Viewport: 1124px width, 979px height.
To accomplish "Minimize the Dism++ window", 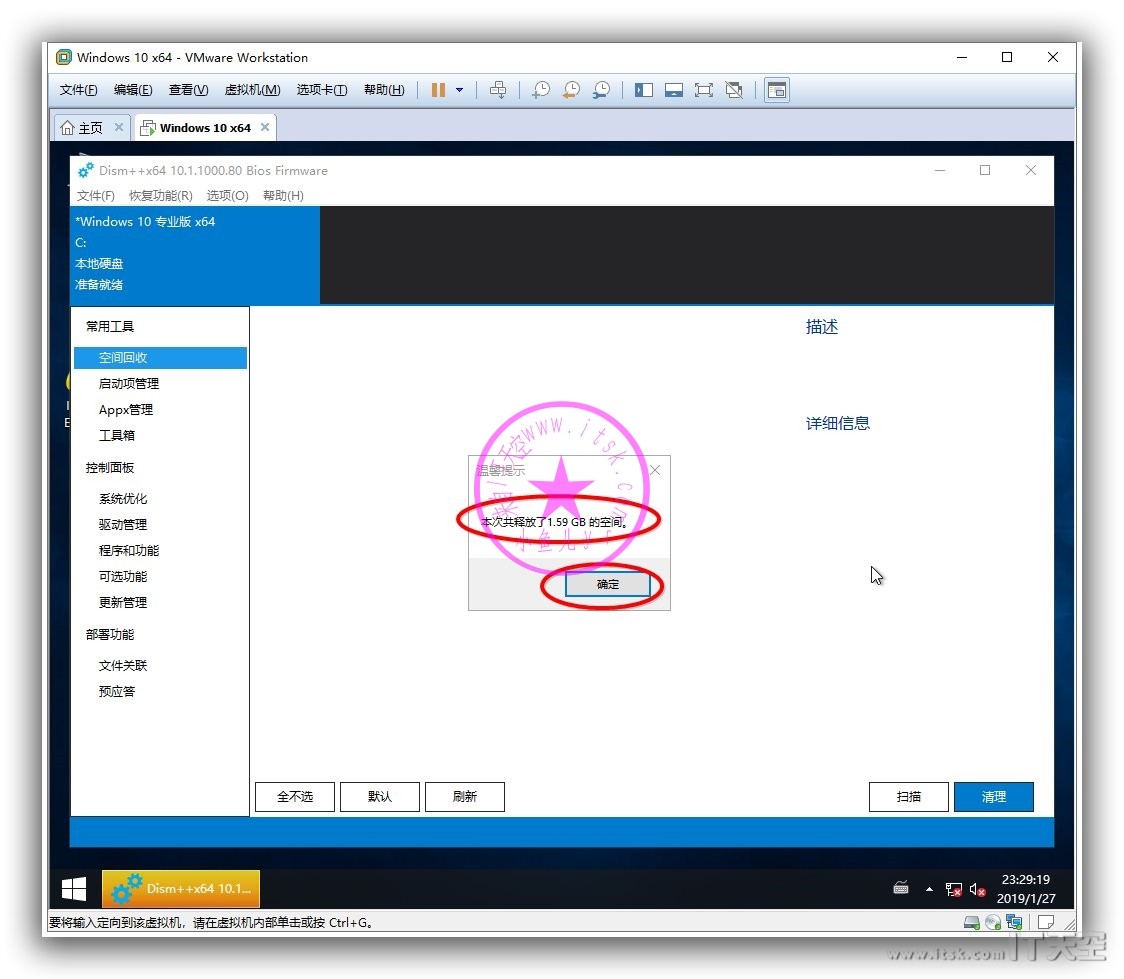I will point(940,171).
